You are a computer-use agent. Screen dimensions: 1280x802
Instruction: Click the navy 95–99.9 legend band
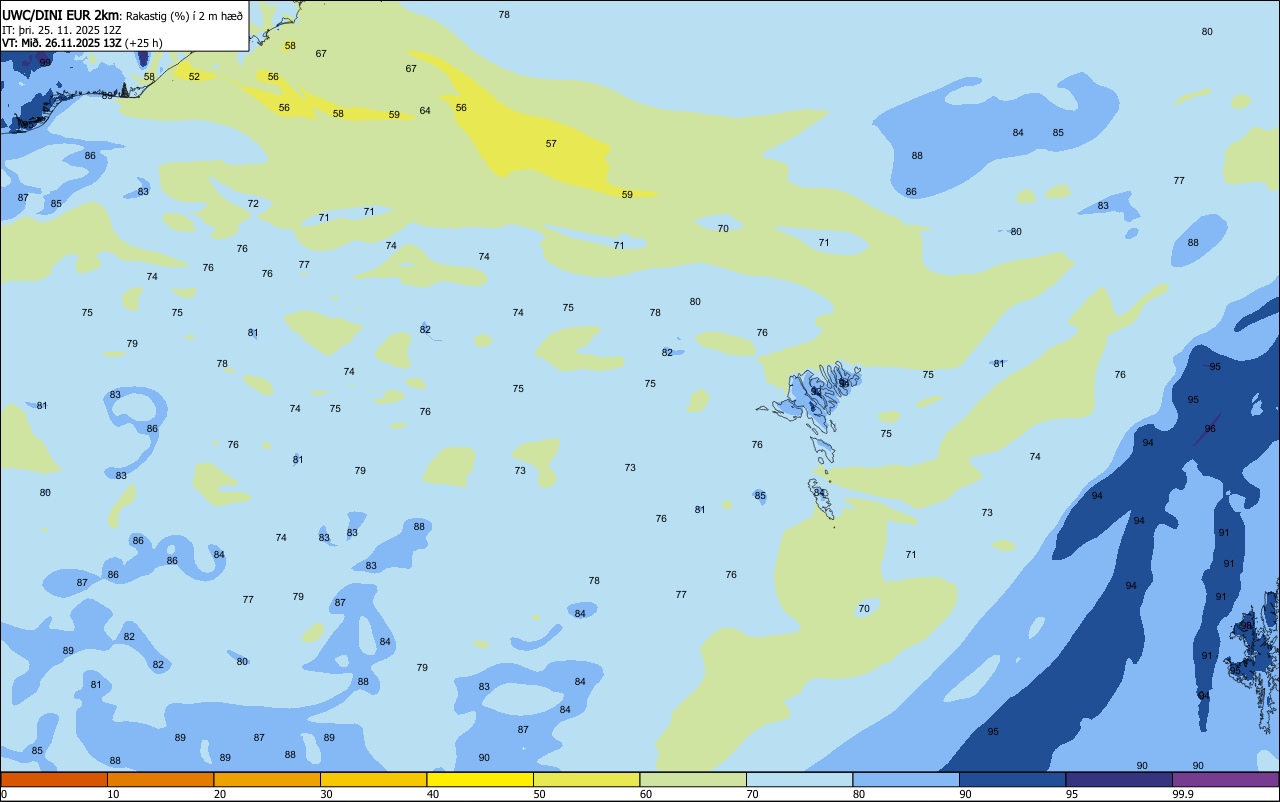pos(1119,779)
